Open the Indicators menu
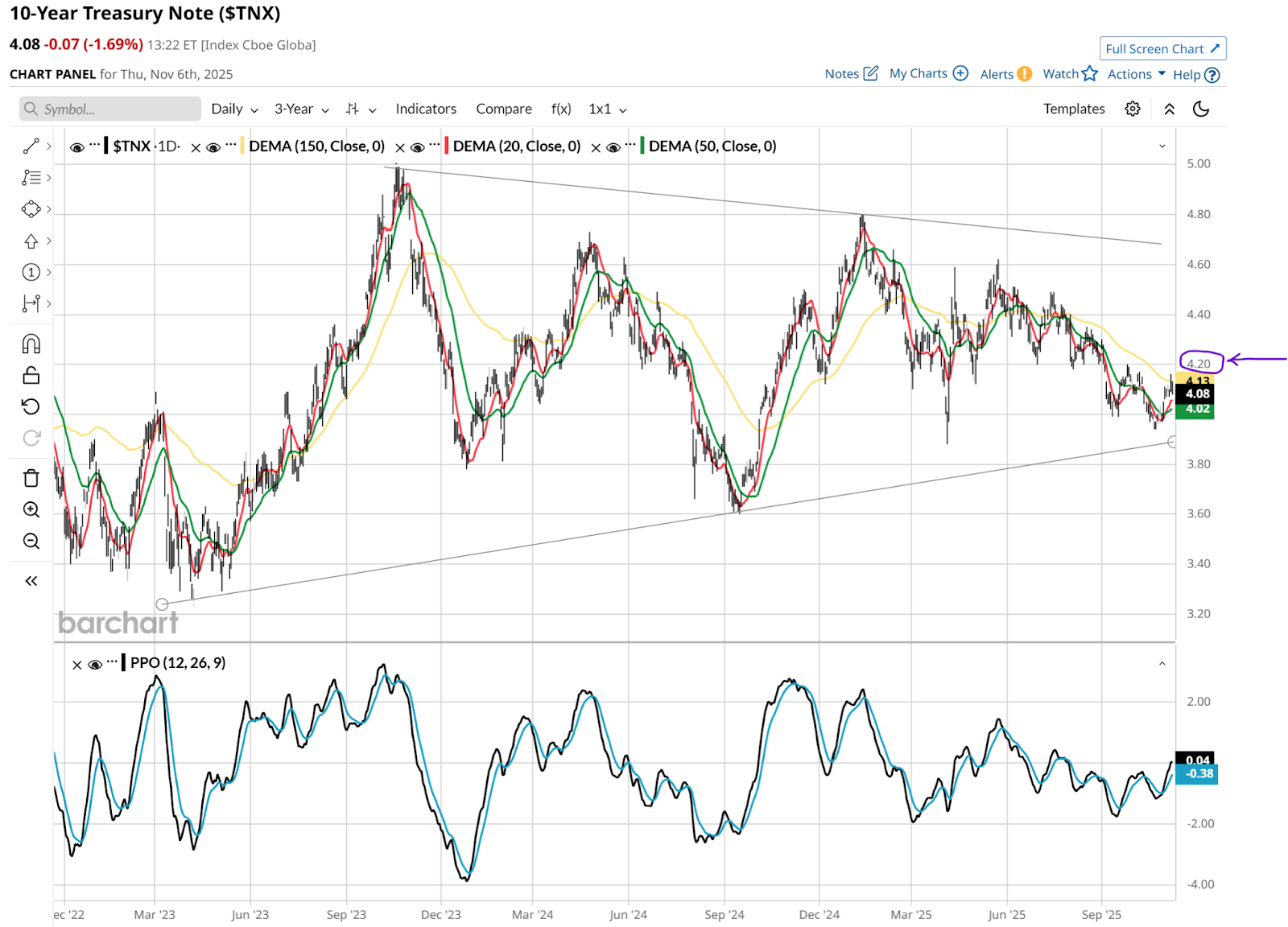The width and height of the screenshot is (1288, 927). point(425,109)
